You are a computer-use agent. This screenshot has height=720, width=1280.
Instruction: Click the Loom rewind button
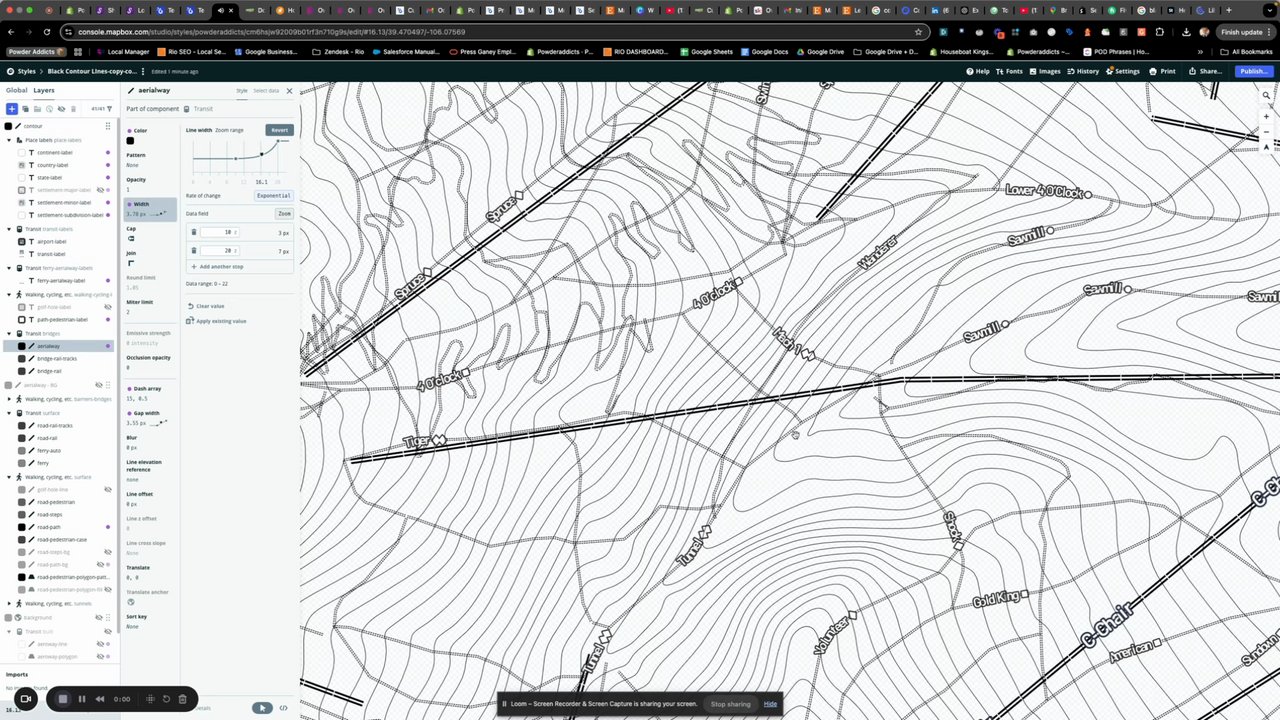(x=100, y=699)
